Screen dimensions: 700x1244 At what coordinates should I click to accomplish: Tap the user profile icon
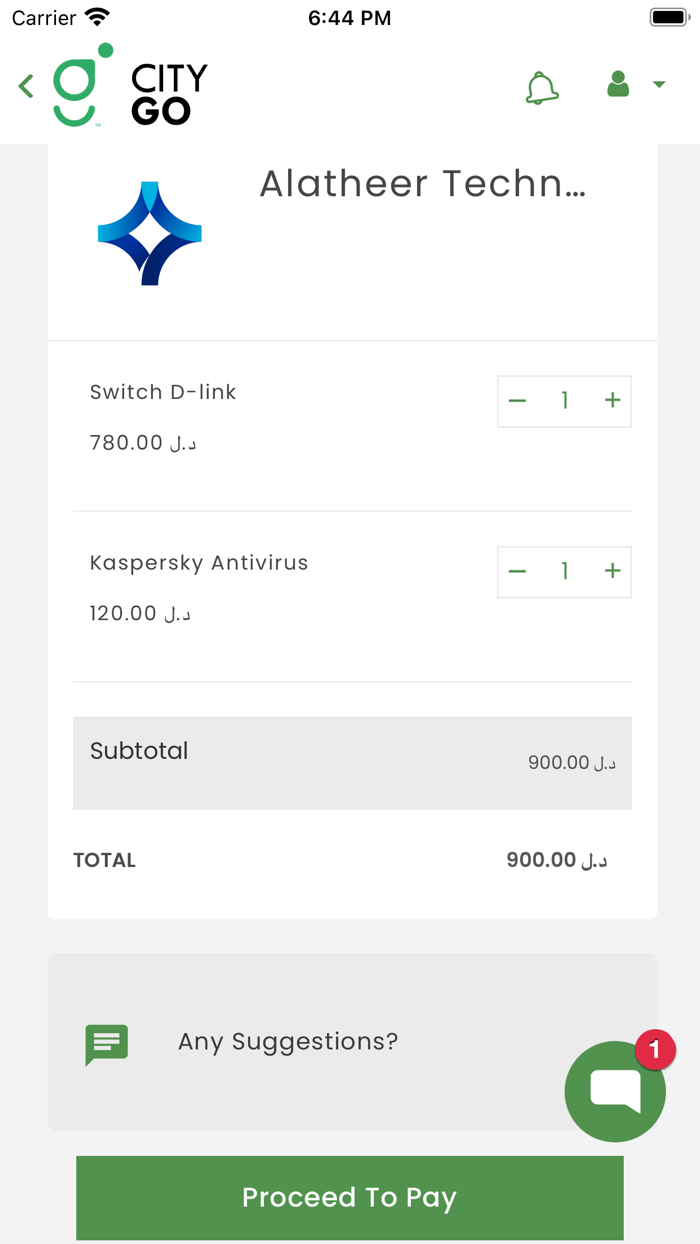(618, 85)
